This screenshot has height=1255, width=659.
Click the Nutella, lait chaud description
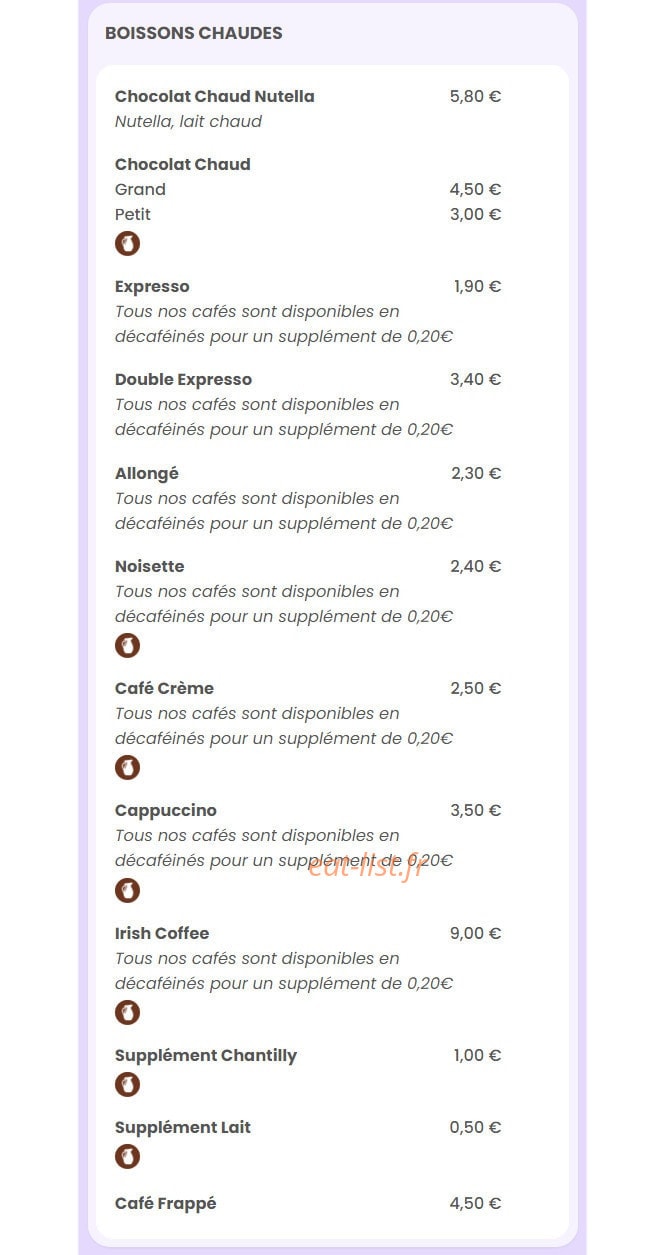click(x=188, y=121)
